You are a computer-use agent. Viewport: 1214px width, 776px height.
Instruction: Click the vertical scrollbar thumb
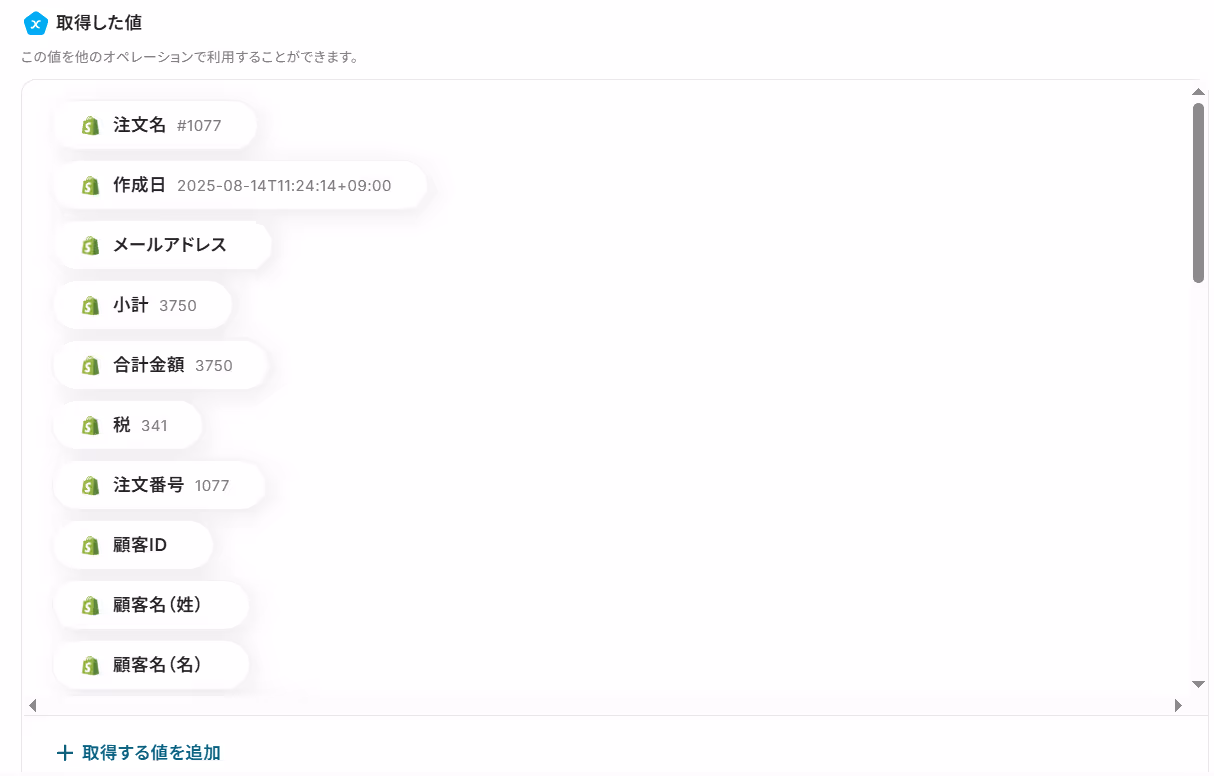[x=1198, y=193]
